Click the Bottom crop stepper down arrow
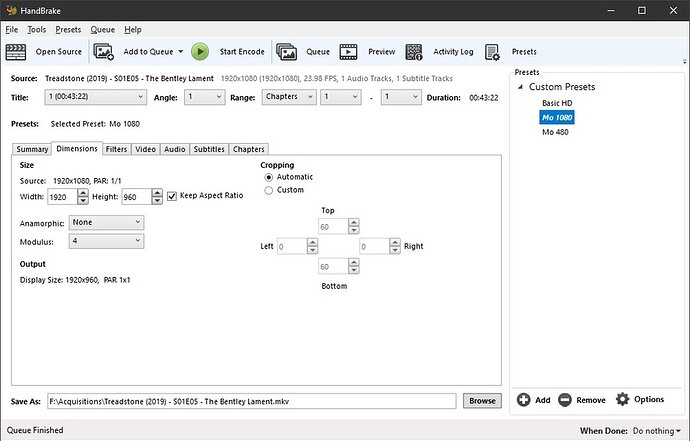The image size is (690, 441). 354,270
